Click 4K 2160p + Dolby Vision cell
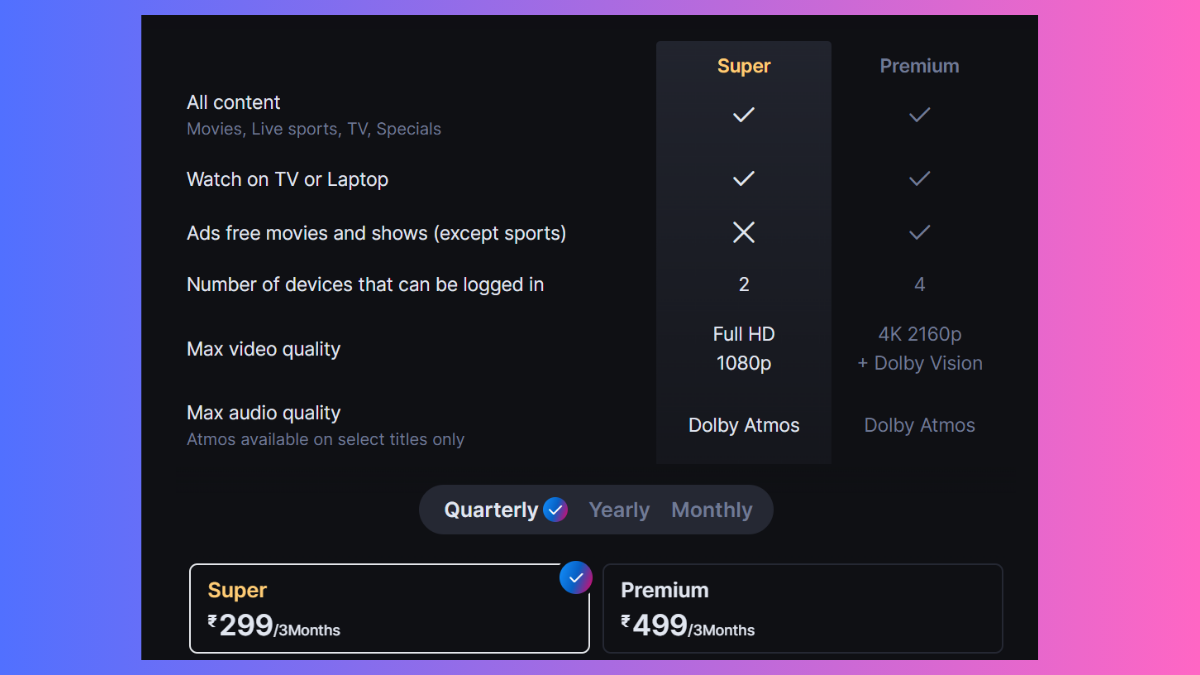The image size is (1200, 675). pyautogui.click(x=919, y=349)
